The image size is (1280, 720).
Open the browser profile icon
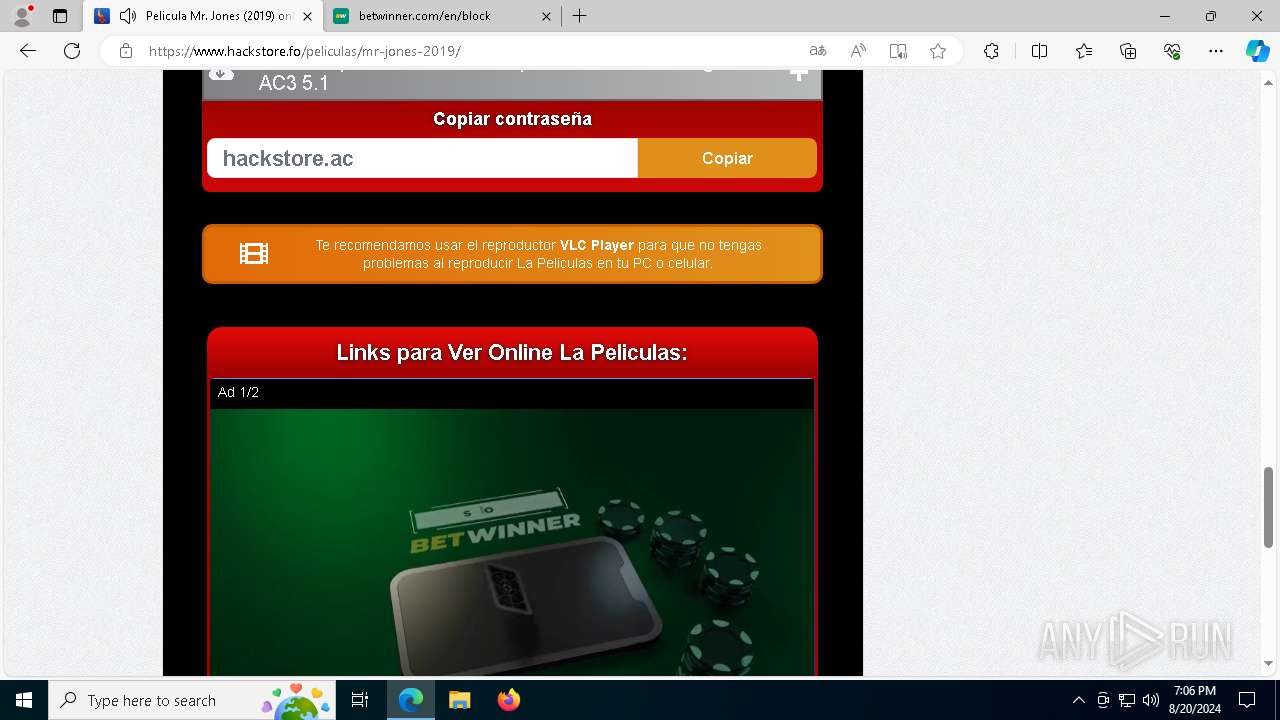coord(22,16)
